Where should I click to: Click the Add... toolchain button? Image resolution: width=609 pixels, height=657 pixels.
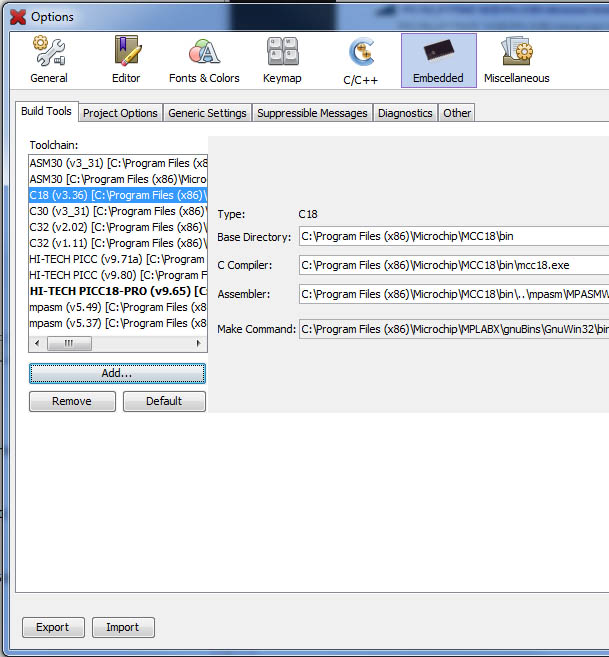click(x=117, y=373)
